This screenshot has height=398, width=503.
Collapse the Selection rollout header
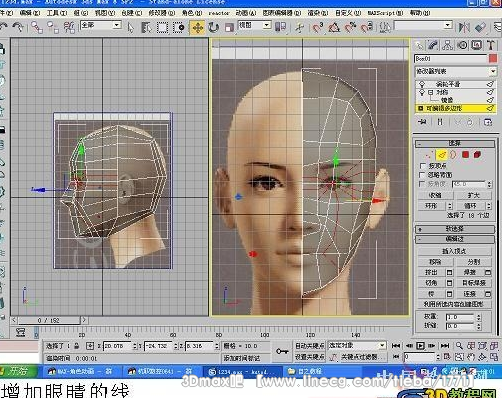(x=455, y=144)
